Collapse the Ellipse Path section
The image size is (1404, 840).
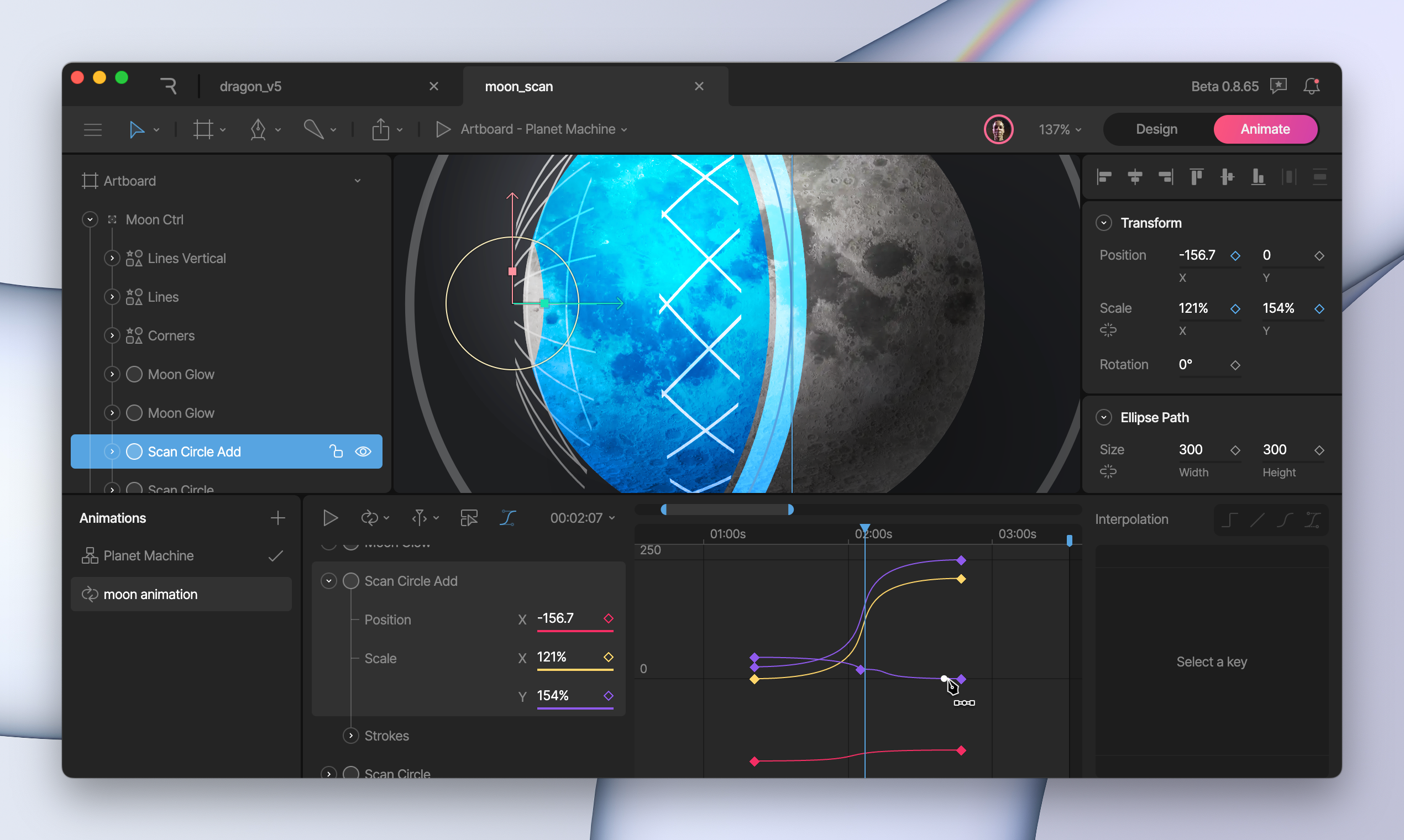pos(1103,417)
